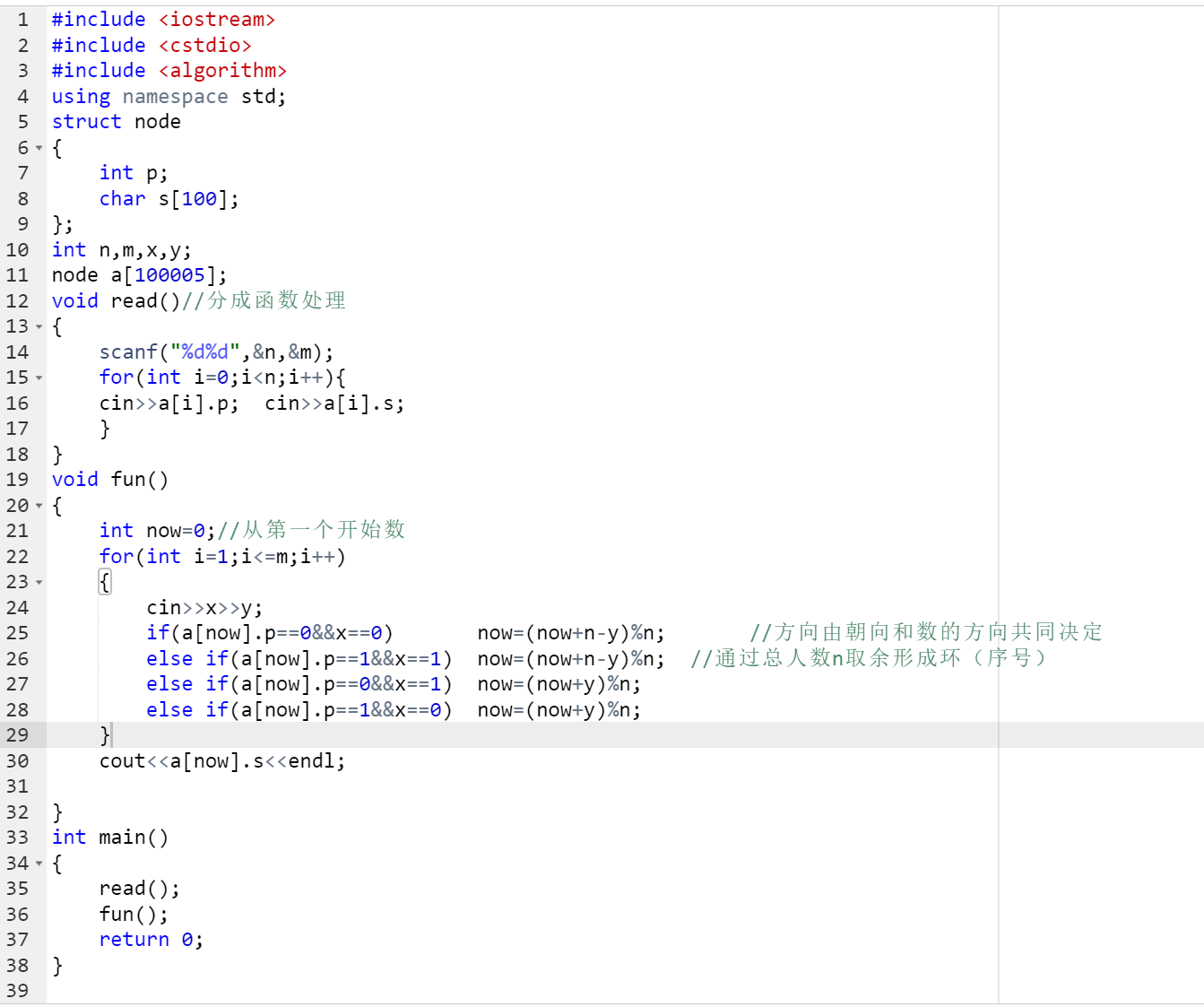1204x1007 pixels.
Task: Click the text "cin>>a[i].p;"
Action: pos(169,404)
